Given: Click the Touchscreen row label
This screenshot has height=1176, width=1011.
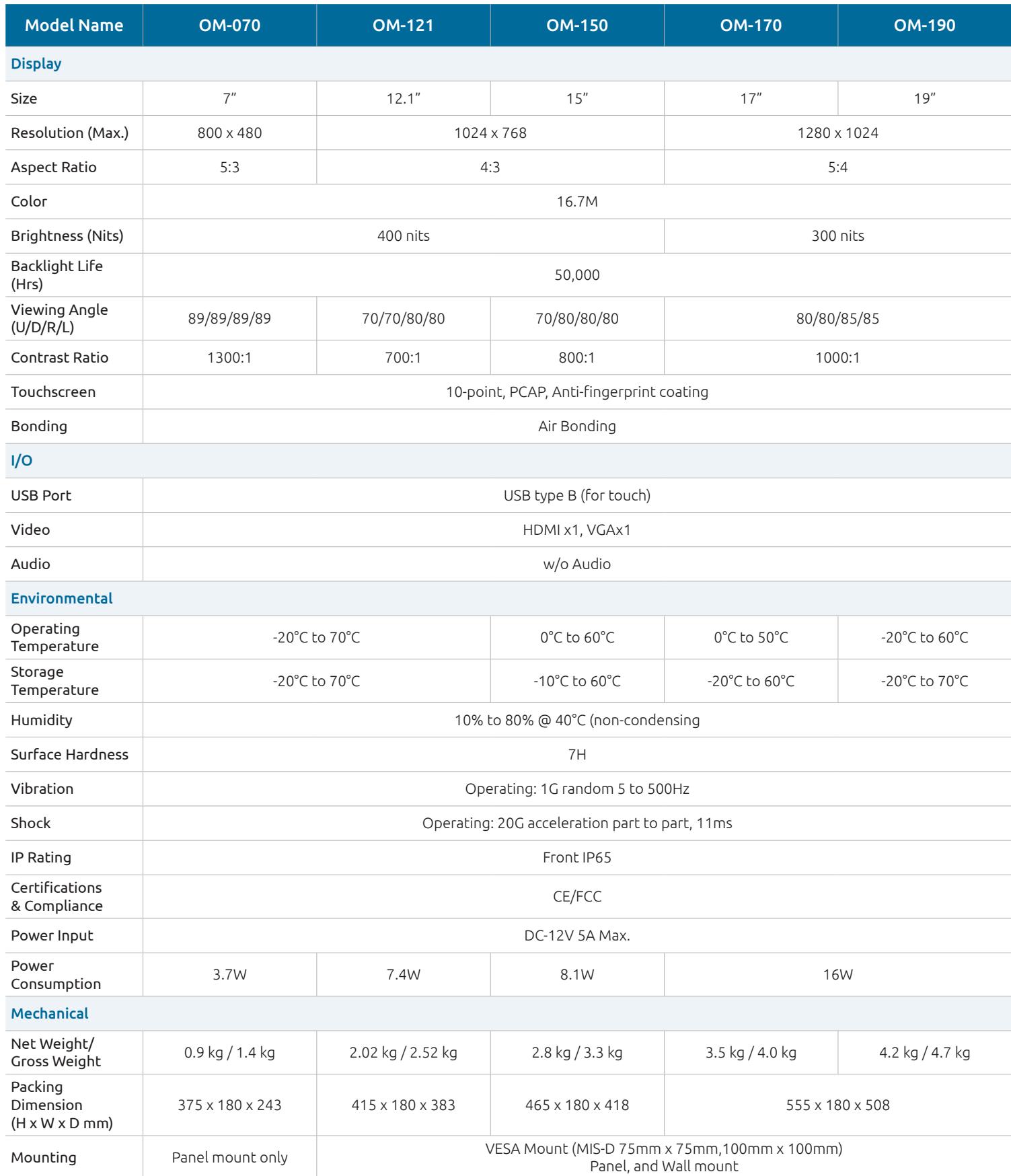Looking at the screenshot, I should coord(53,392).
